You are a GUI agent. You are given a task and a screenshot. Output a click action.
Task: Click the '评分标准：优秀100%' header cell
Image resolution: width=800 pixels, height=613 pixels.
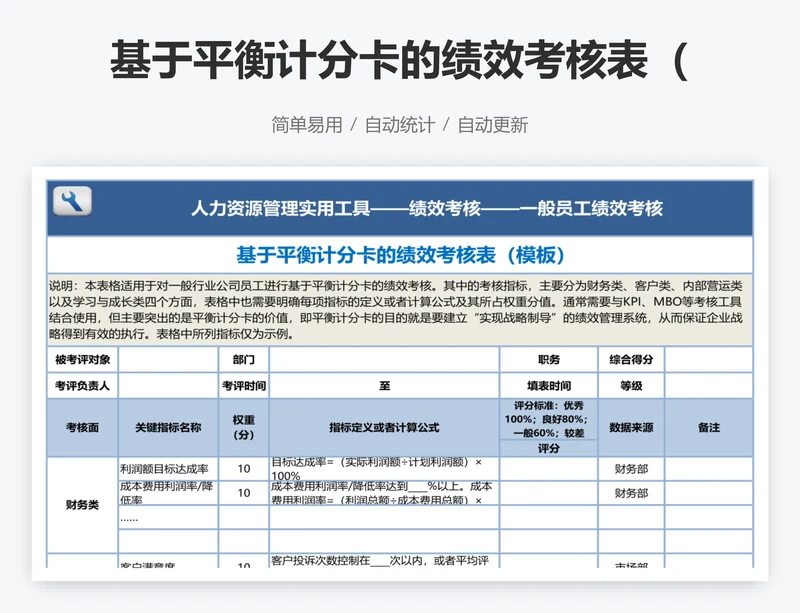click(x=548, y=420)
